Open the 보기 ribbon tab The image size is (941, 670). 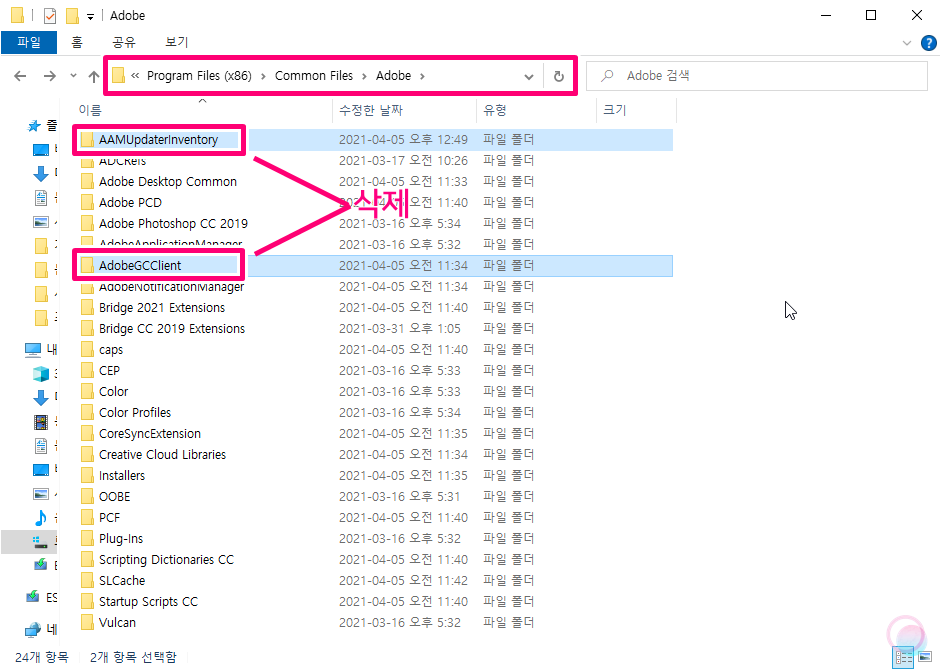pos(176,42)
